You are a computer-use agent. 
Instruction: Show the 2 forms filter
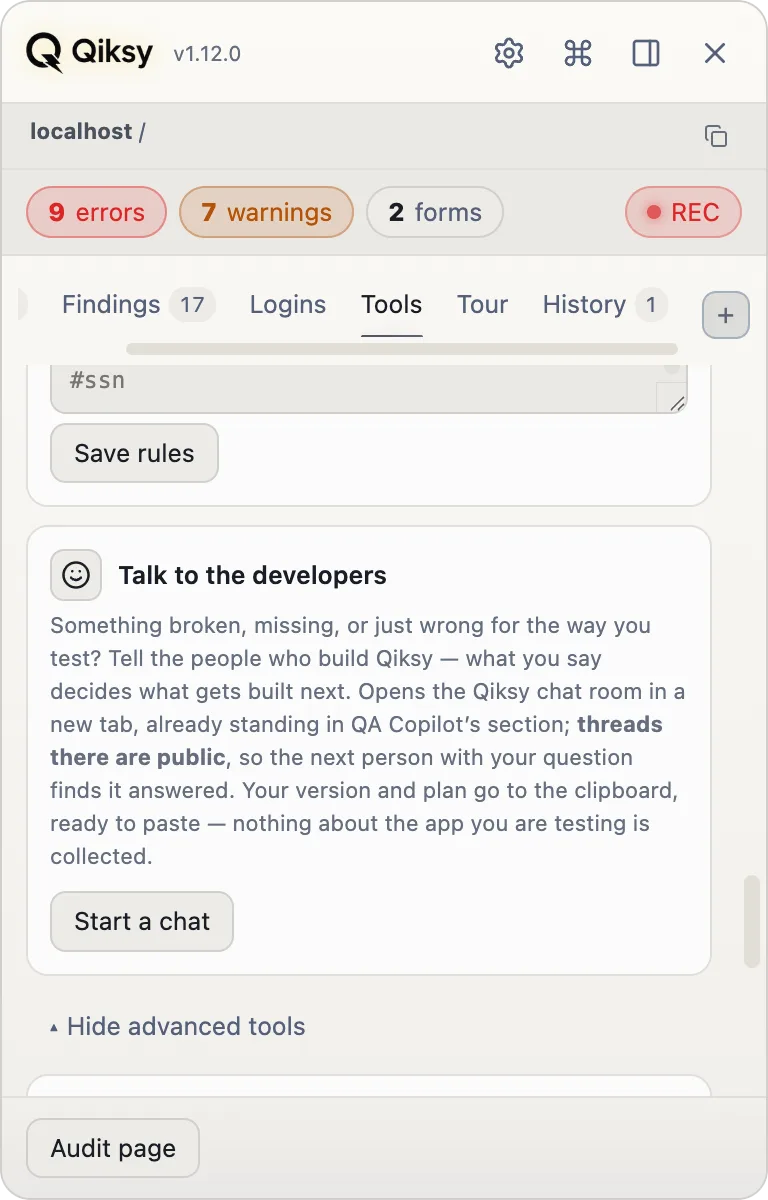pyautogui.click(x=435, y=212)
